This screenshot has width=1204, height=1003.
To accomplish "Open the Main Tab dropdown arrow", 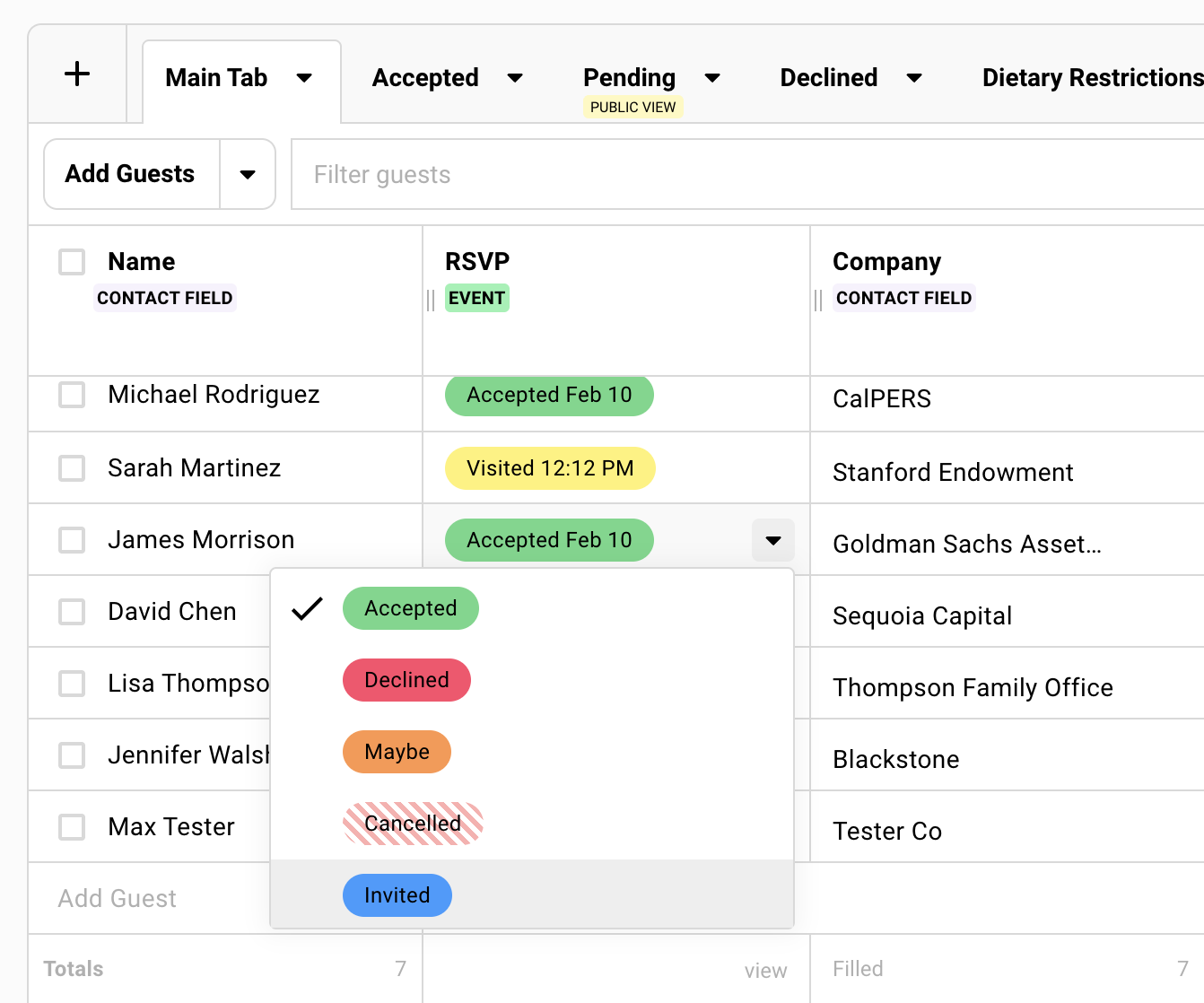I will (304, 79).
